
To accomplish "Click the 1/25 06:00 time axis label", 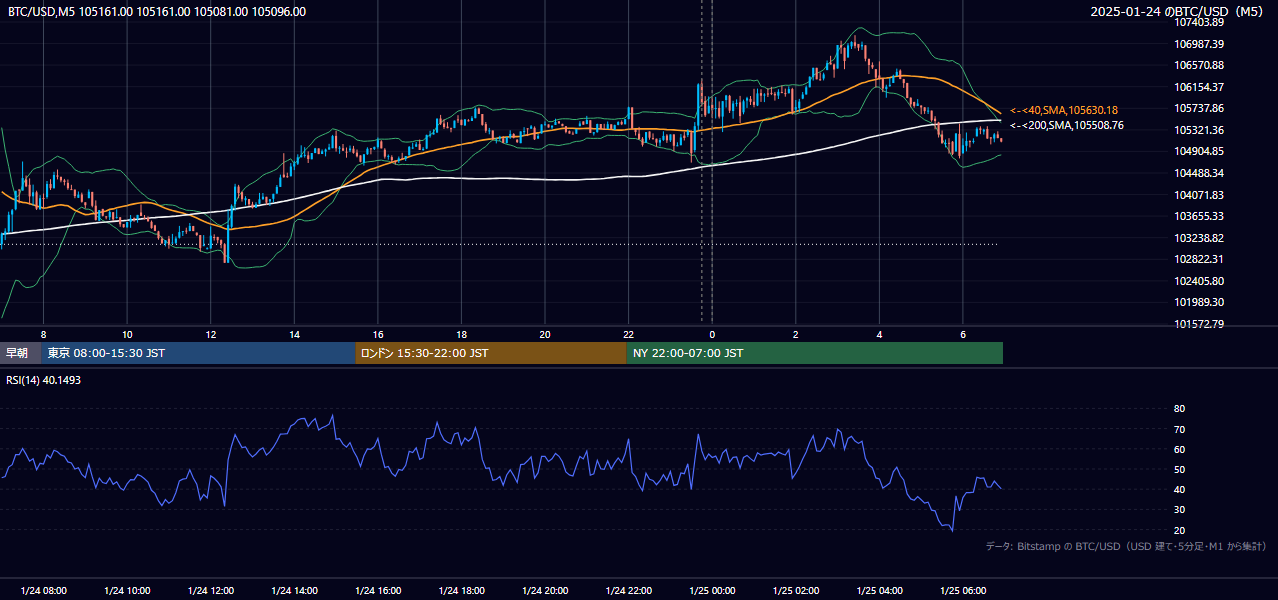I will pos(963,591).
